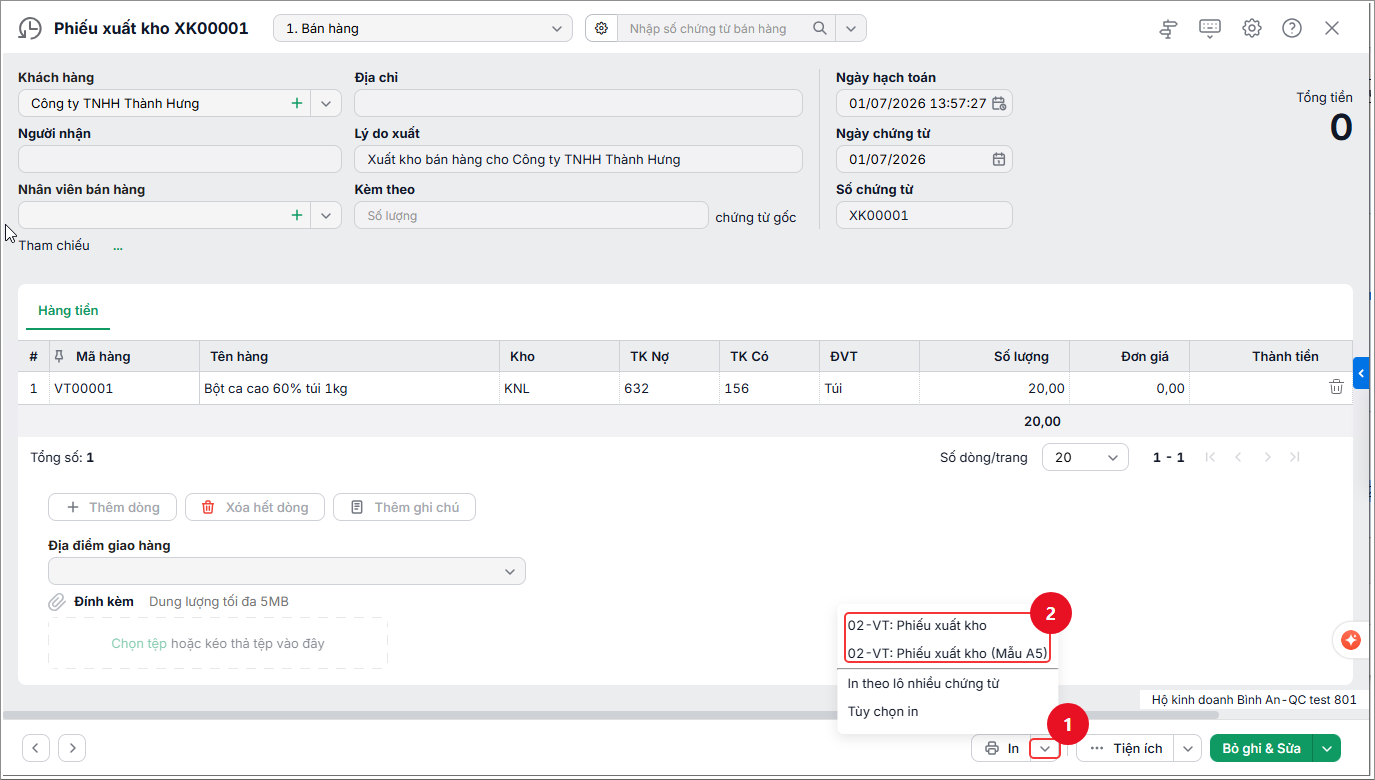Image resolution: width=1375 pixels, height=780 pixels.
Task: Jump to the last page of the table
Action: [1295, 457]
